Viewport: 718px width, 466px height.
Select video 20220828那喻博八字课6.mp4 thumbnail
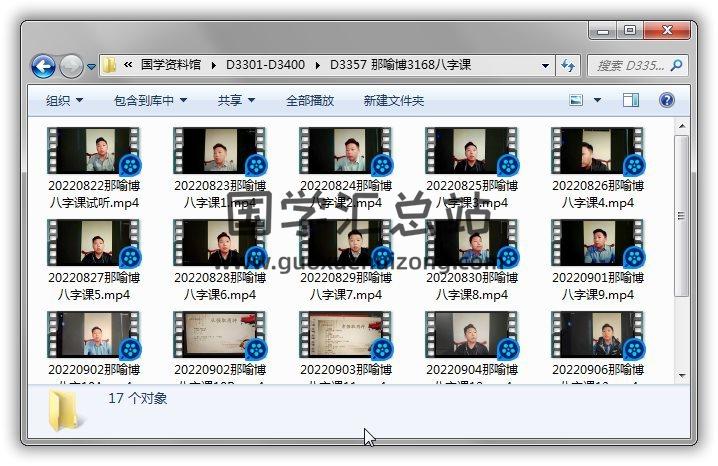(x=220, y=243)
